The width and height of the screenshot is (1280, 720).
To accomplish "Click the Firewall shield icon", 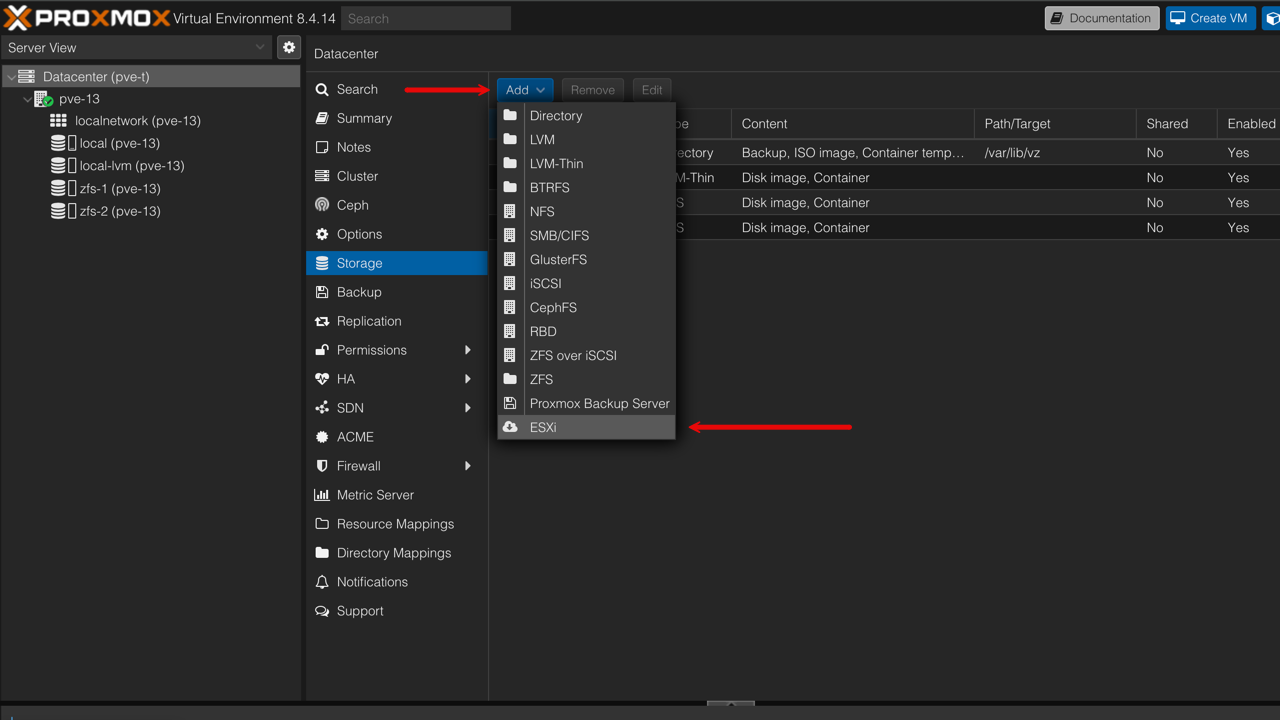I will click(322, 466).
